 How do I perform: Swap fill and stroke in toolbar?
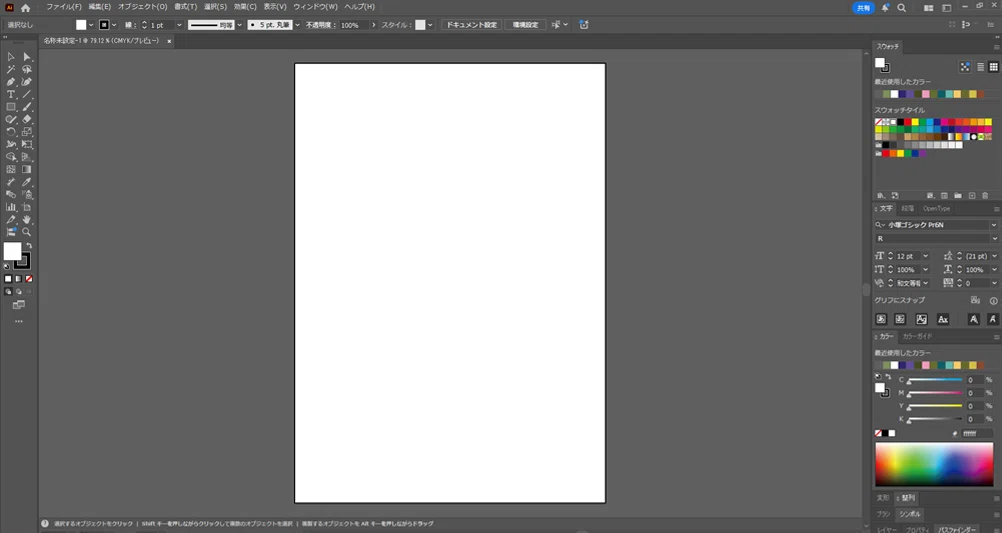tap(29, 245)
